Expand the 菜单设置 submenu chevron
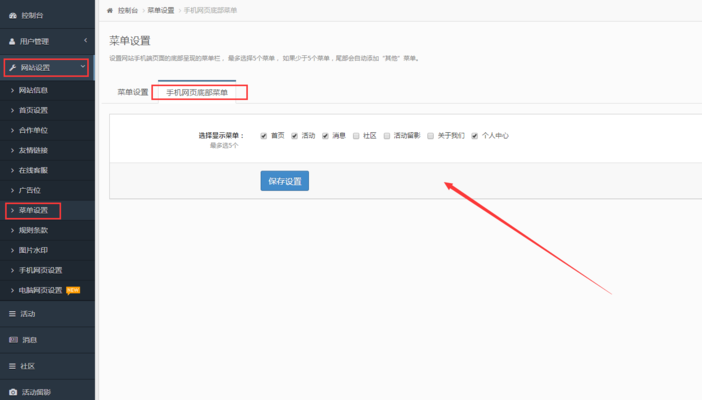Screen dimensions: 702x400 pos(11,211)
